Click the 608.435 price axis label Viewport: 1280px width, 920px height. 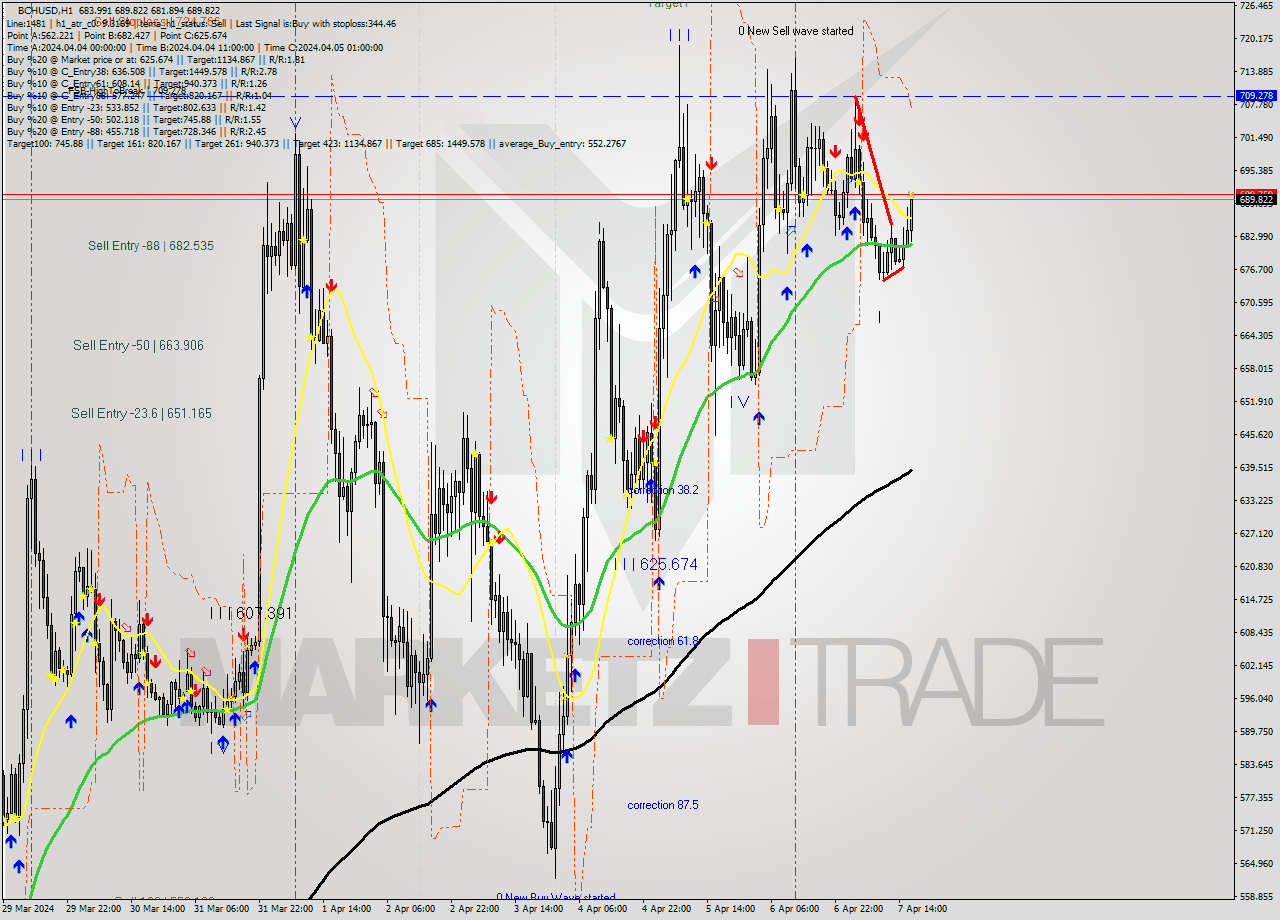point(1256,633)
